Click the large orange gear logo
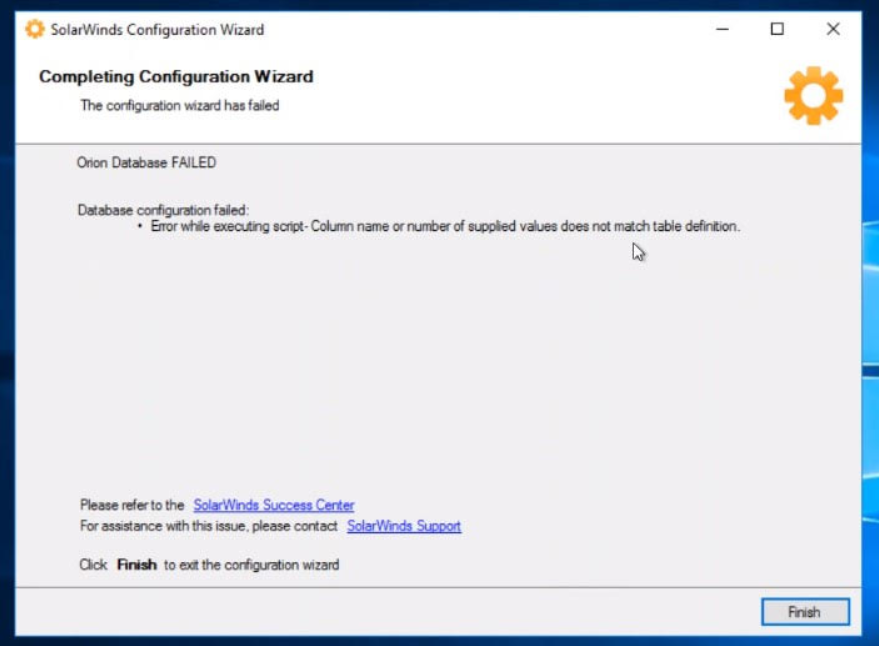Viewport: 879px width, 646px height. [813, 95]
